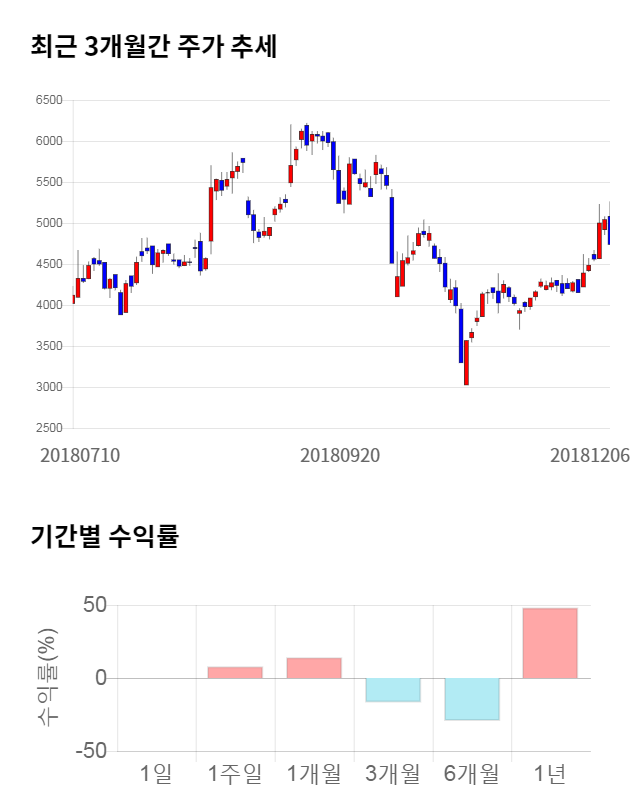Click the 6500 price axis label
The image size is (640, 810).
coord(48,100)
